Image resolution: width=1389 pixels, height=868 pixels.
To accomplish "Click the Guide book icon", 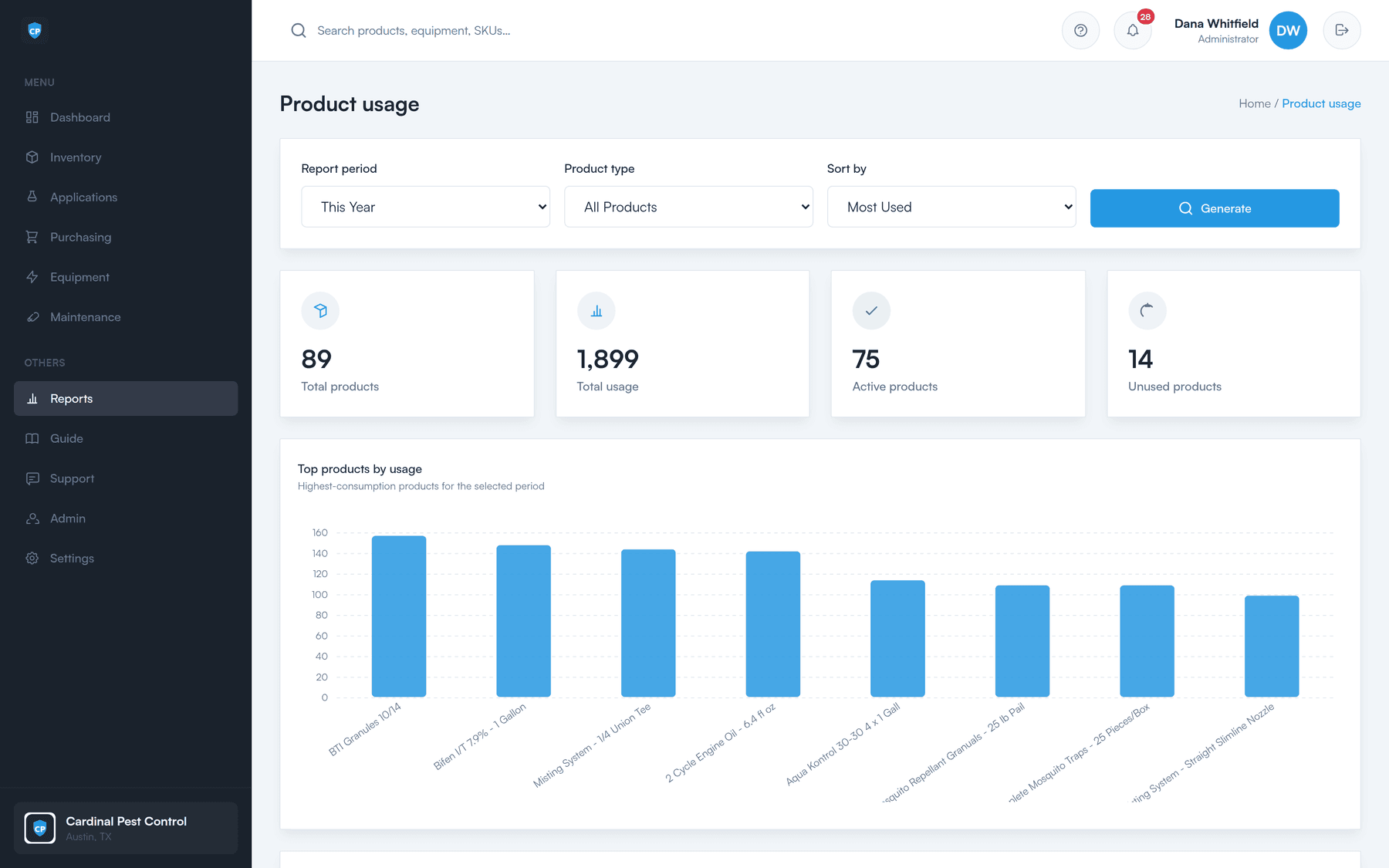I will click(32, 438).
